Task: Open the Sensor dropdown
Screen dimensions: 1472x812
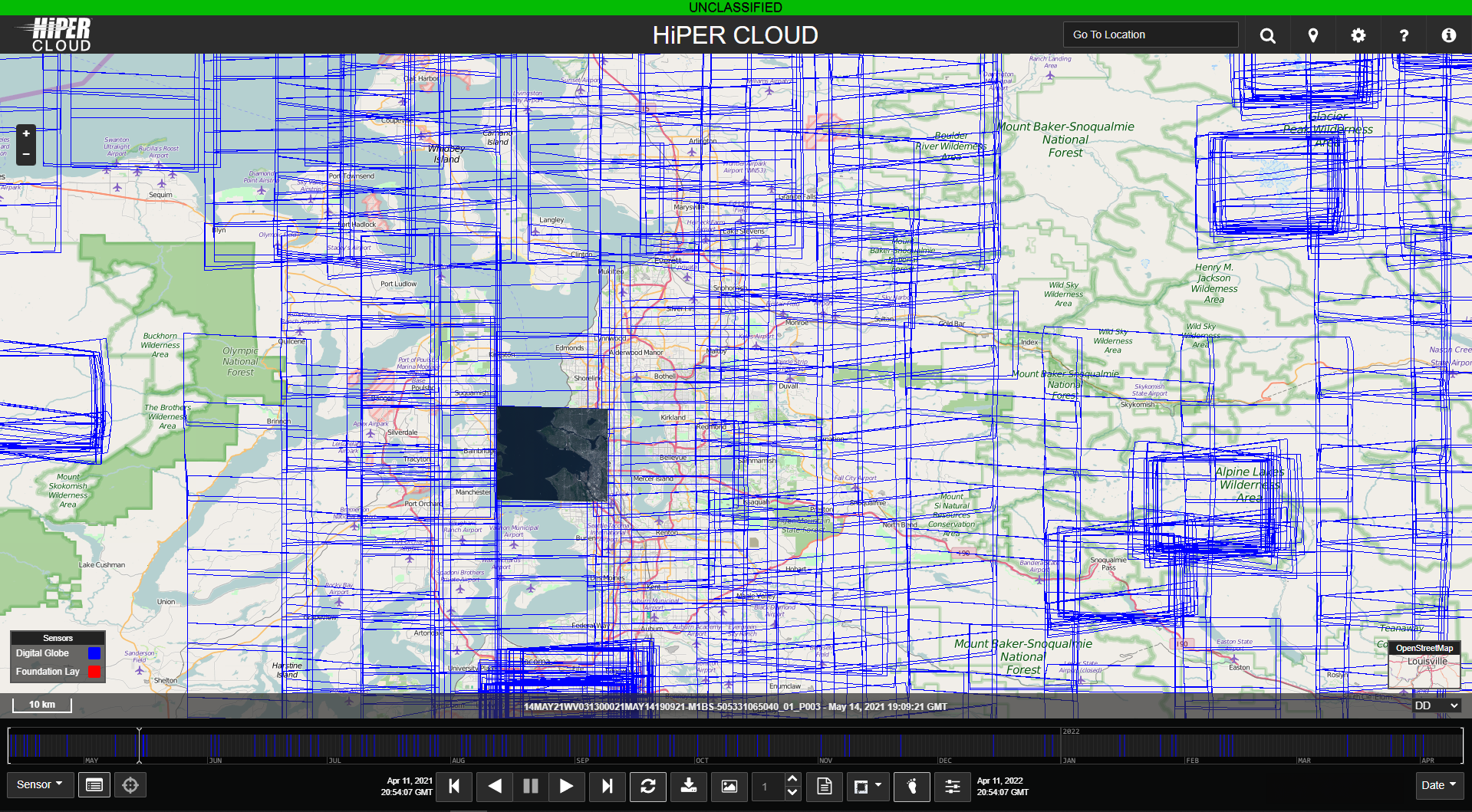Action: click(39, 784)
